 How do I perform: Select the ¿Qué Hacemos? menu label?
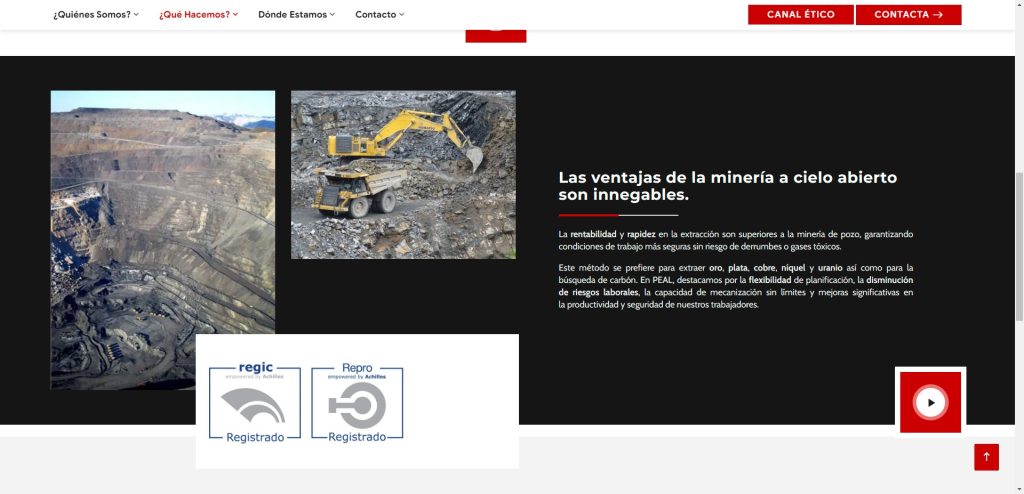click(x=194, y=15)
